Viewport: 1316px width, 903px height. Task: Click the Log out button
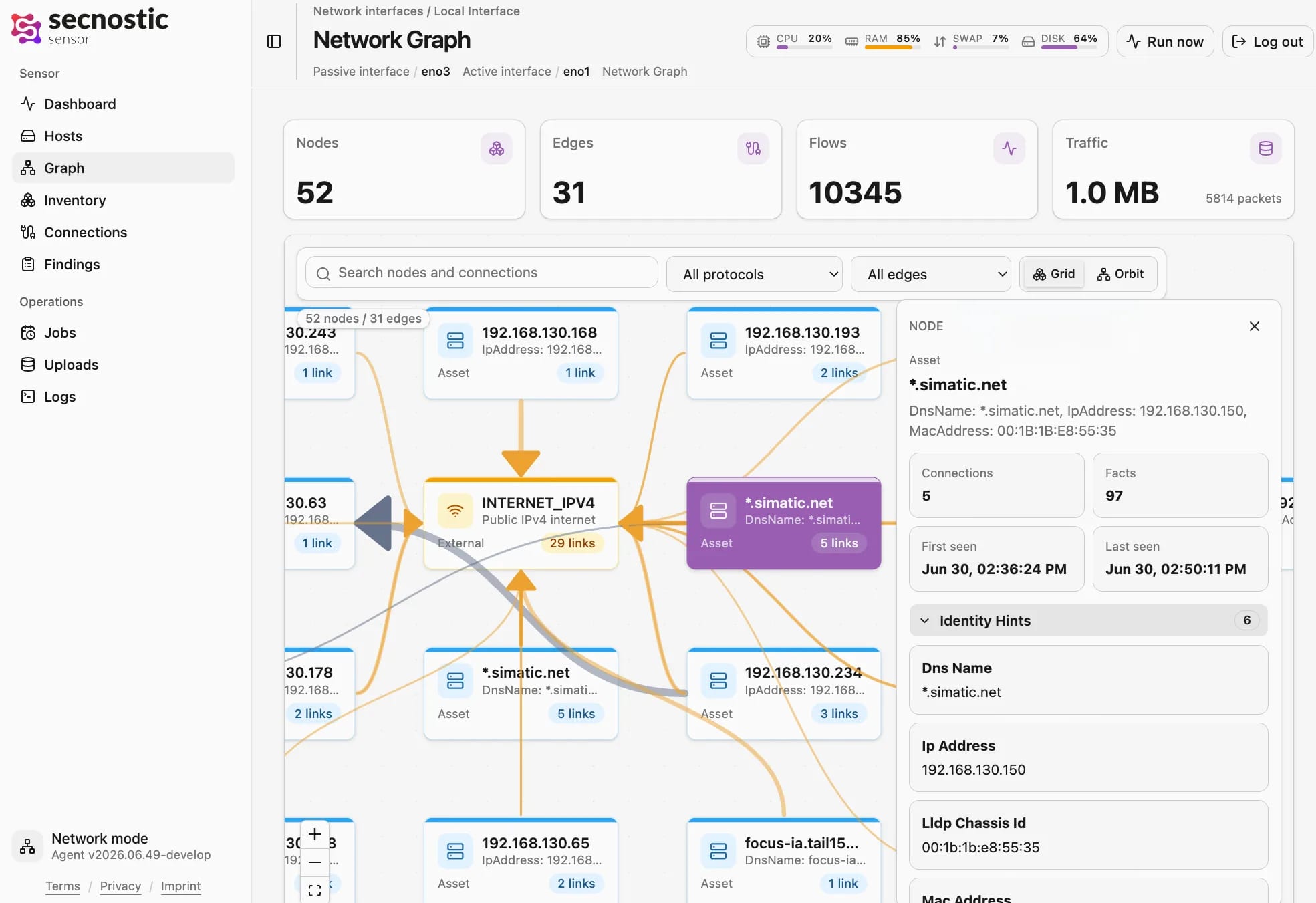[x=1267, y=41]
